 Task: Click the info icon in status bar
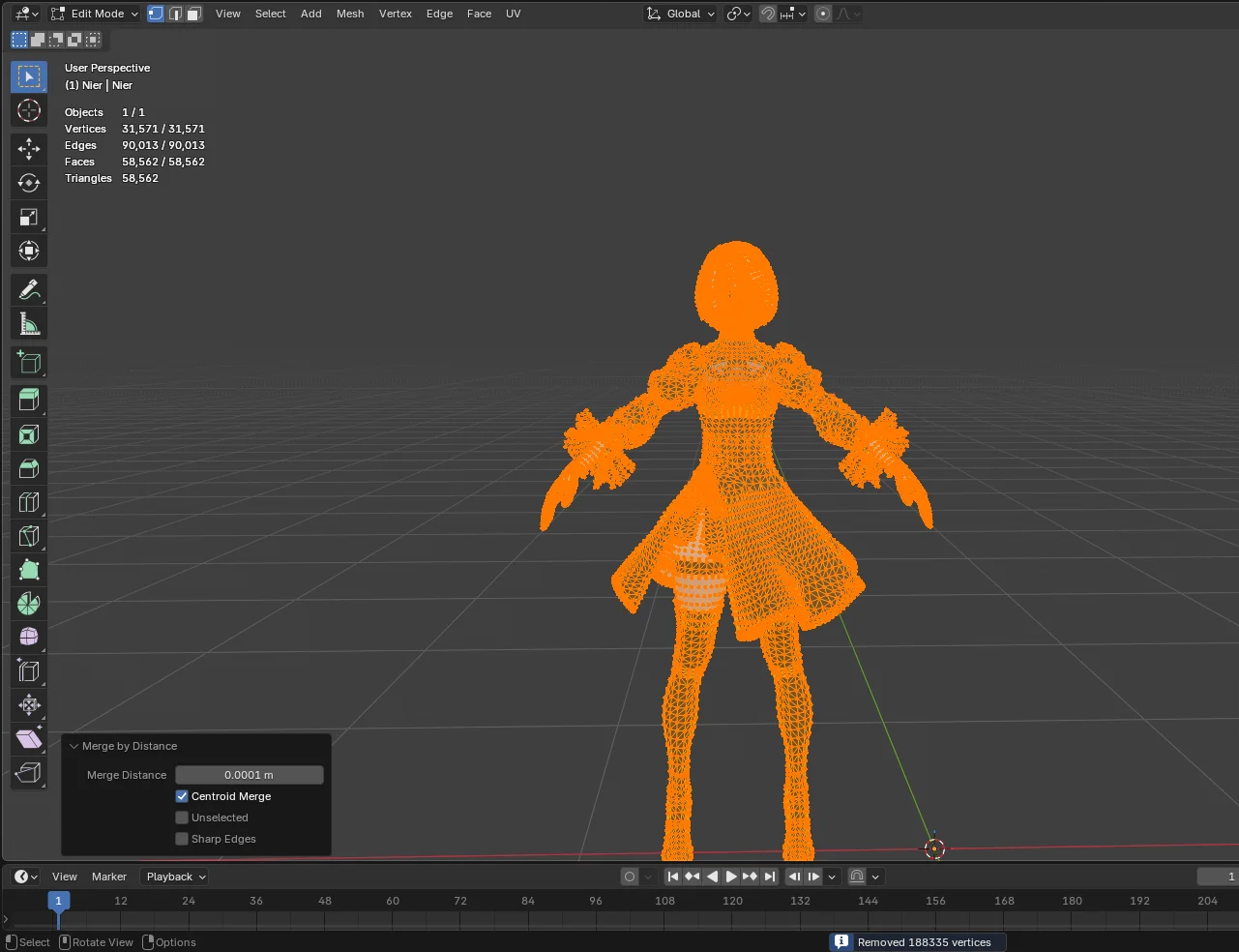(841, 941)
